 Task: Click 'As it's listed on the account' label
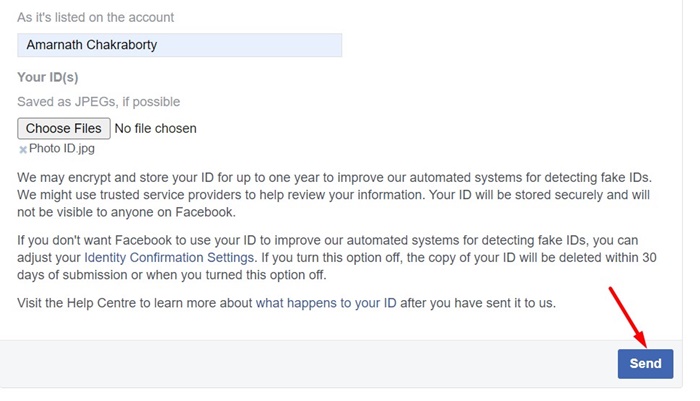pyautogui.click(x=96, y=17)
